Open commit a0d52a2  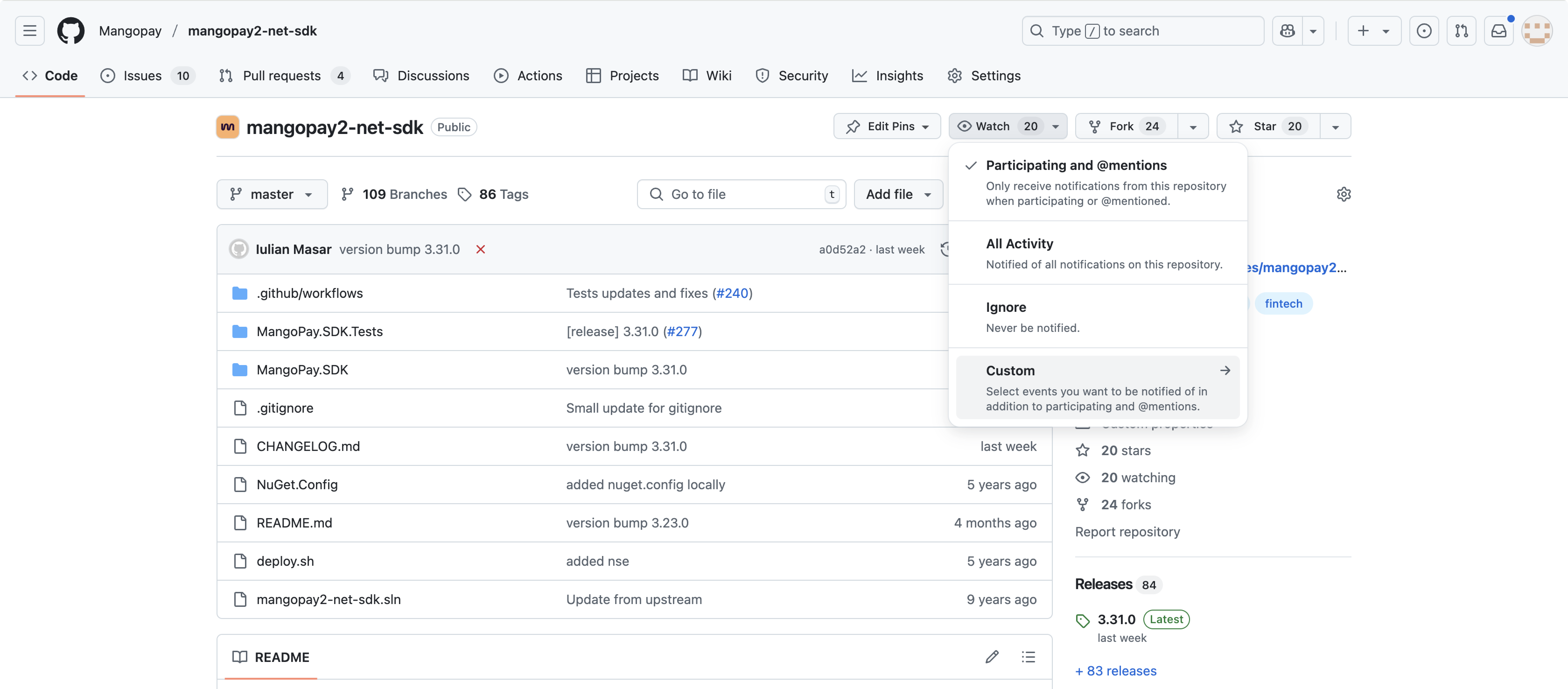[842, 249]
